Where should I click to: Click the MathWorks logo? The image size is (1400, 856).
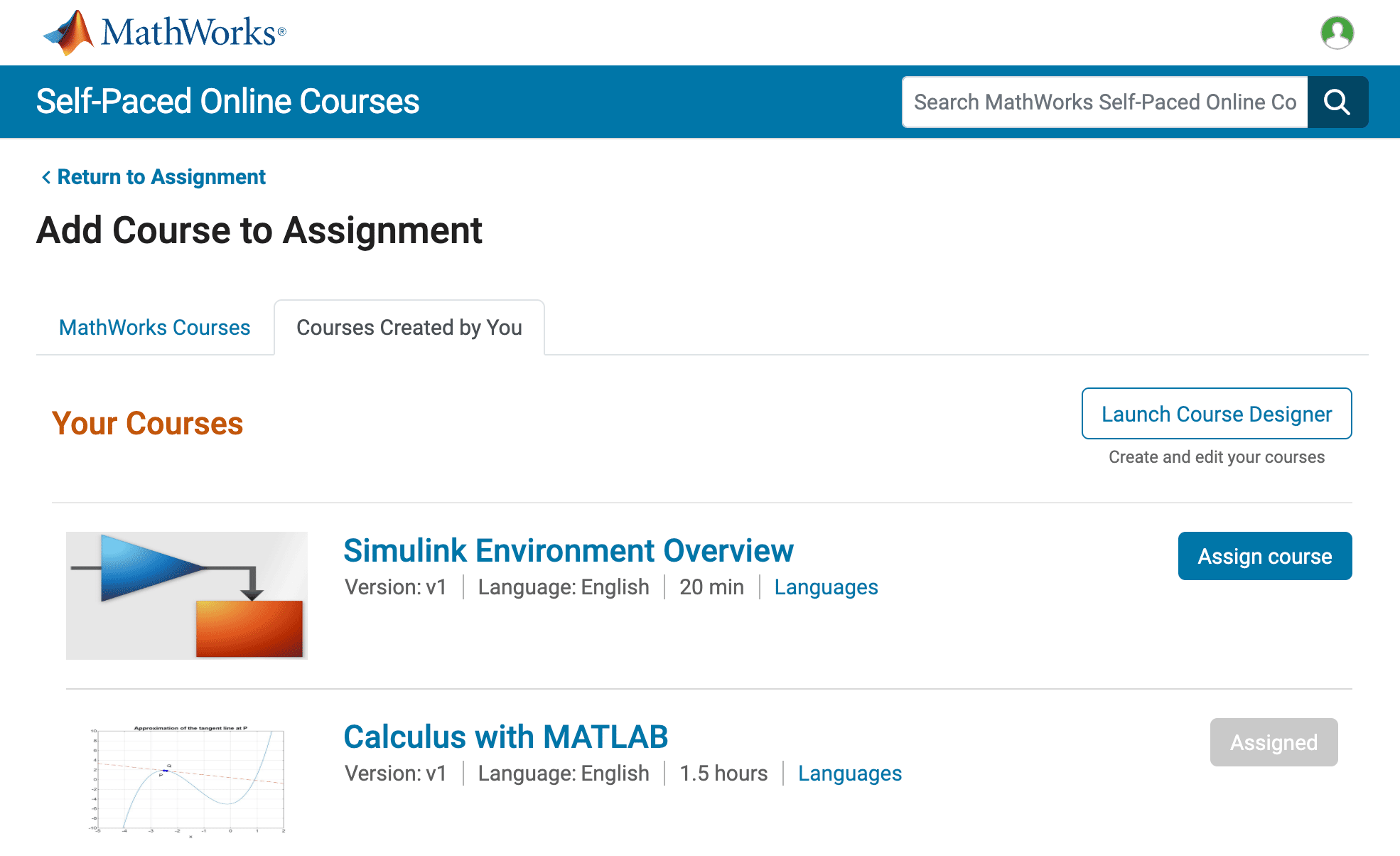click(164, 33)
